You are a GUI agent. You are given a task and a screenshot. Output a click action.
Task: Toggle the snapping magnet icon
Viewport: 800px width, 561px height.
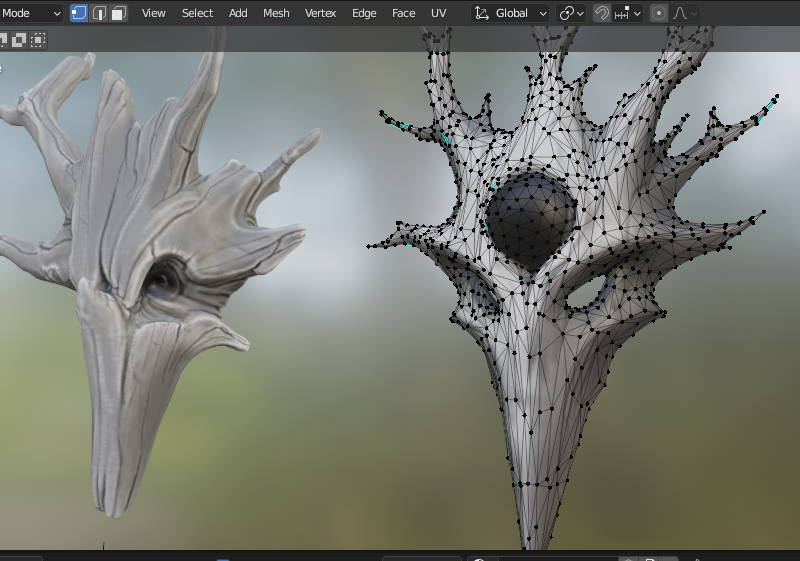[x=602, y=13]
